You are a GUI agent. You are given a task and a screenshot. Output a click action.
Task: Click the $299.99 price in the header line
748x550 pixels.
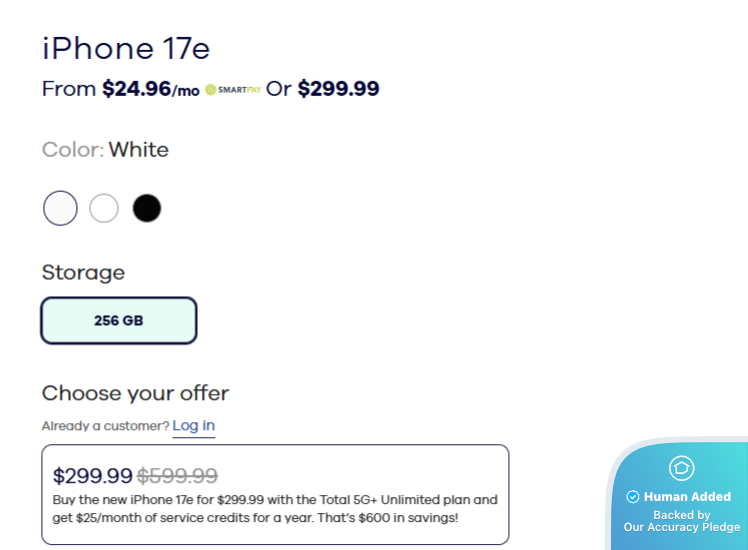click(338, 89)
